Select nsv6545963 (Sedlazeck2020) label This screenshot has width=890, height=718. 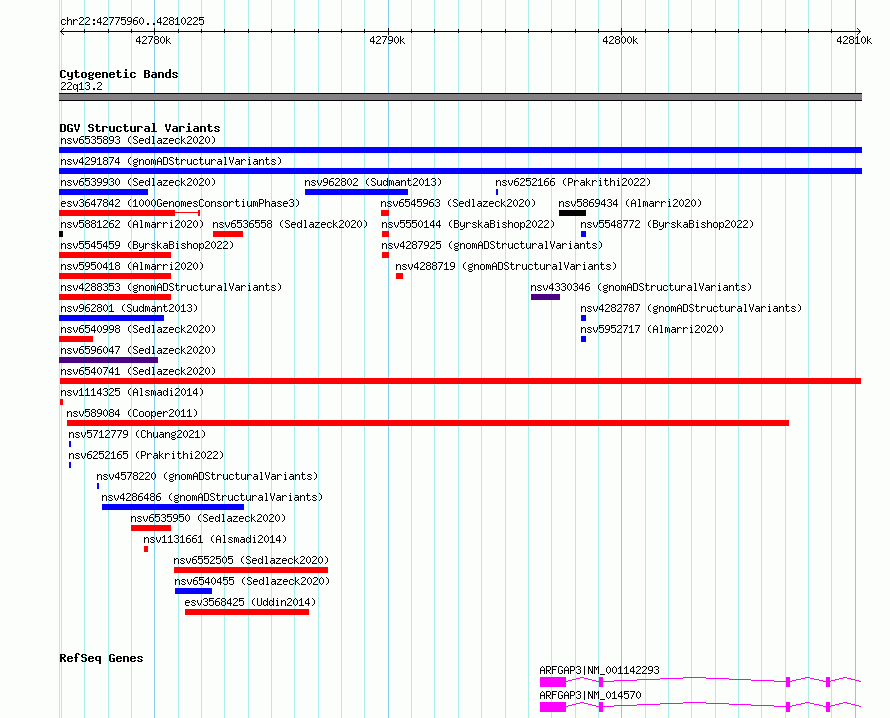click(x=458, y=203)
